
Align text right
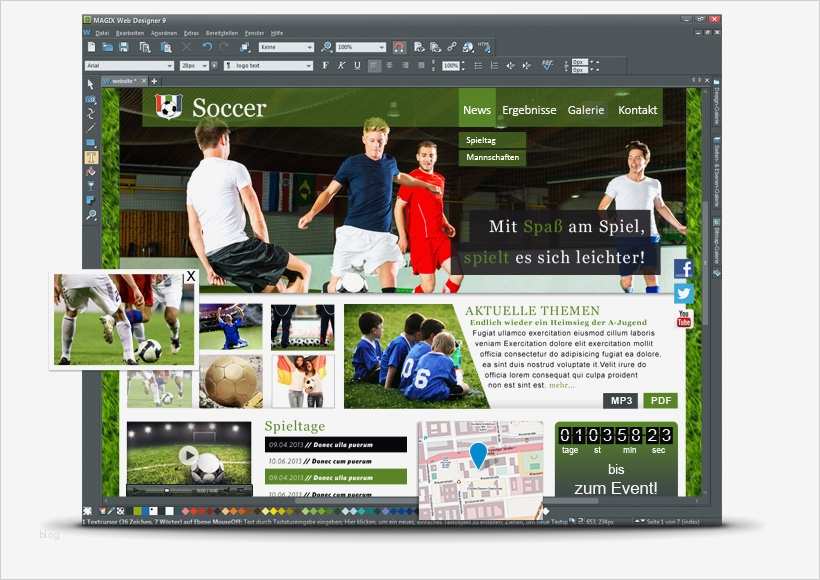(x=405, y=65)
